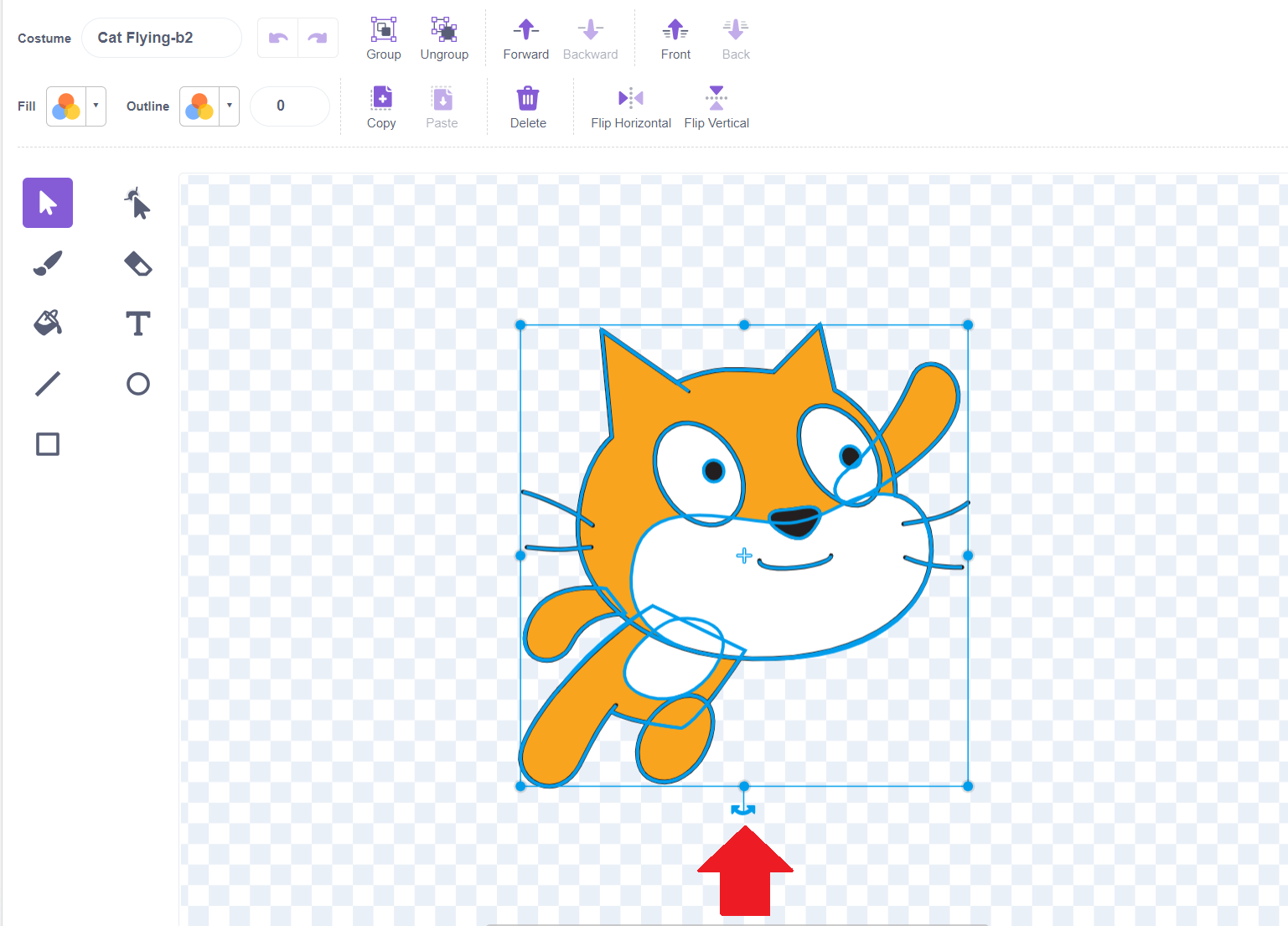Click the bottom-right selection handle
This screenshot has width=1288, height=926.
tap(968, 786)
